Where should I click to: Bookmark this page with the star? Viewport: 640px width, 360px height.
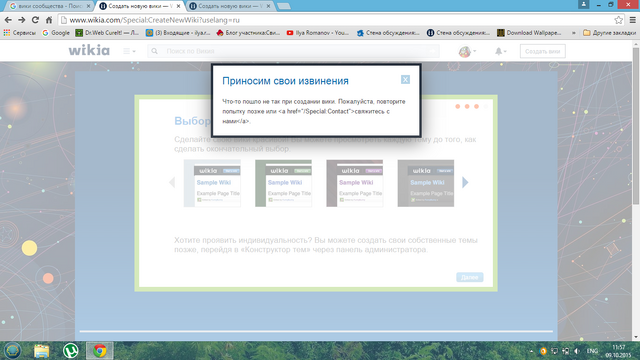click(618, 20)
